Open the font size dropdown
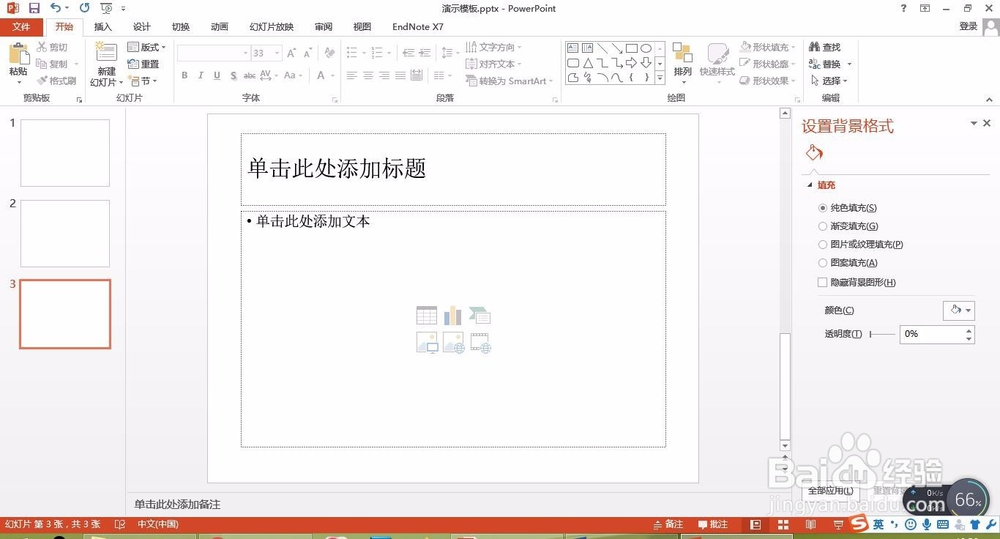The height and width of the screenshot is (539, 1000). coord(277,53)
